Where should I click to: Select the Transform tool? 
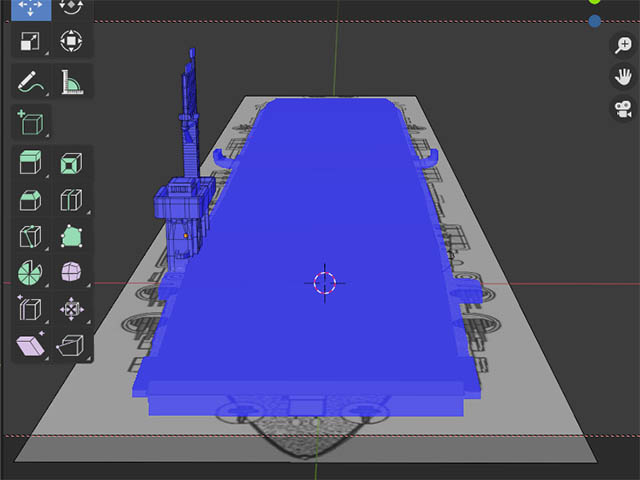coord(71,41)
